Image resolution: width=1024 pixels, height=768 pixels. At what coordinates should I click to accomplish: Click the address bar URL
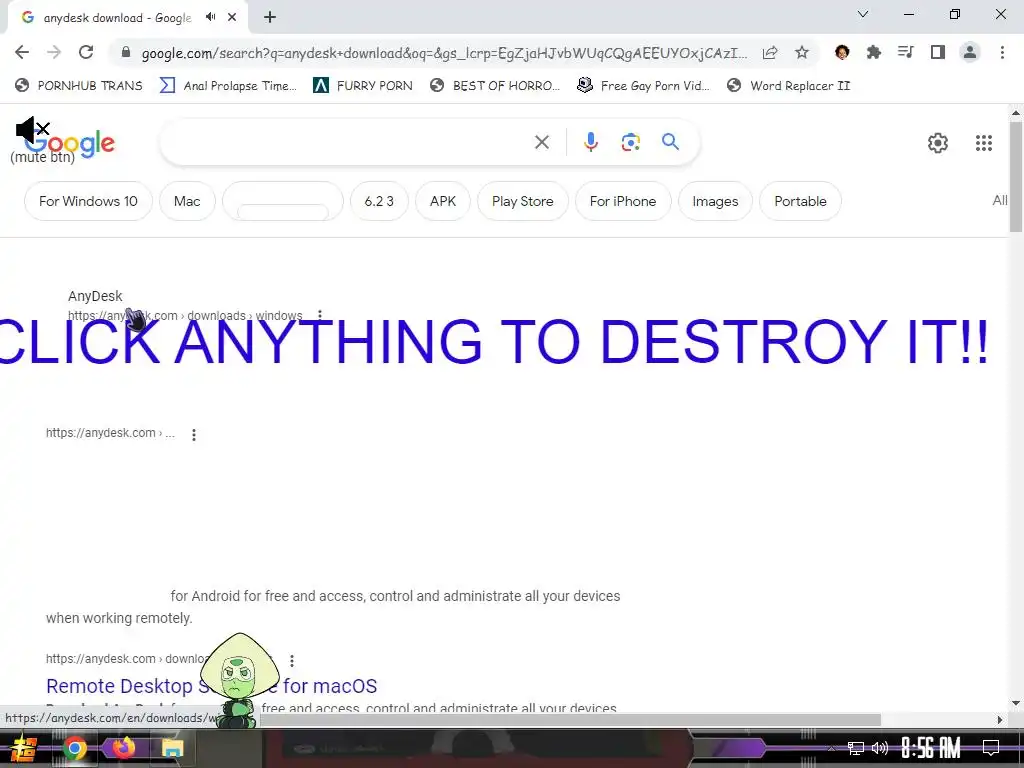[x=444, y=53]
